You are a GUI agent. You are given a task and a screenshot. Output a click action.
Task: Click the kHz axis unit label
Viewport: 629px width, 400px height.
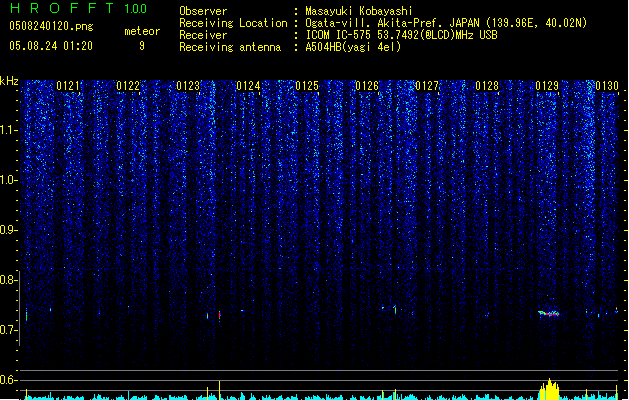pyautogui.click(x=9, y=81)
